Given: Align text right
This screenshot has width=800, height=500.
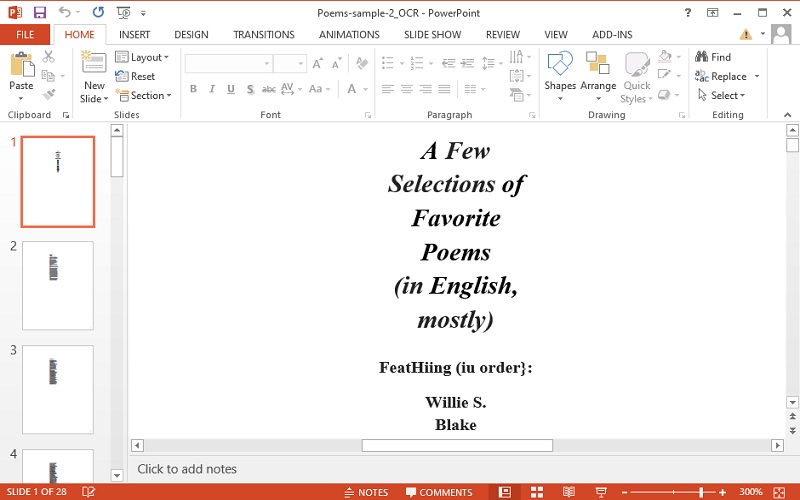Looking at the screenshot, I should [x=426, y=89].
